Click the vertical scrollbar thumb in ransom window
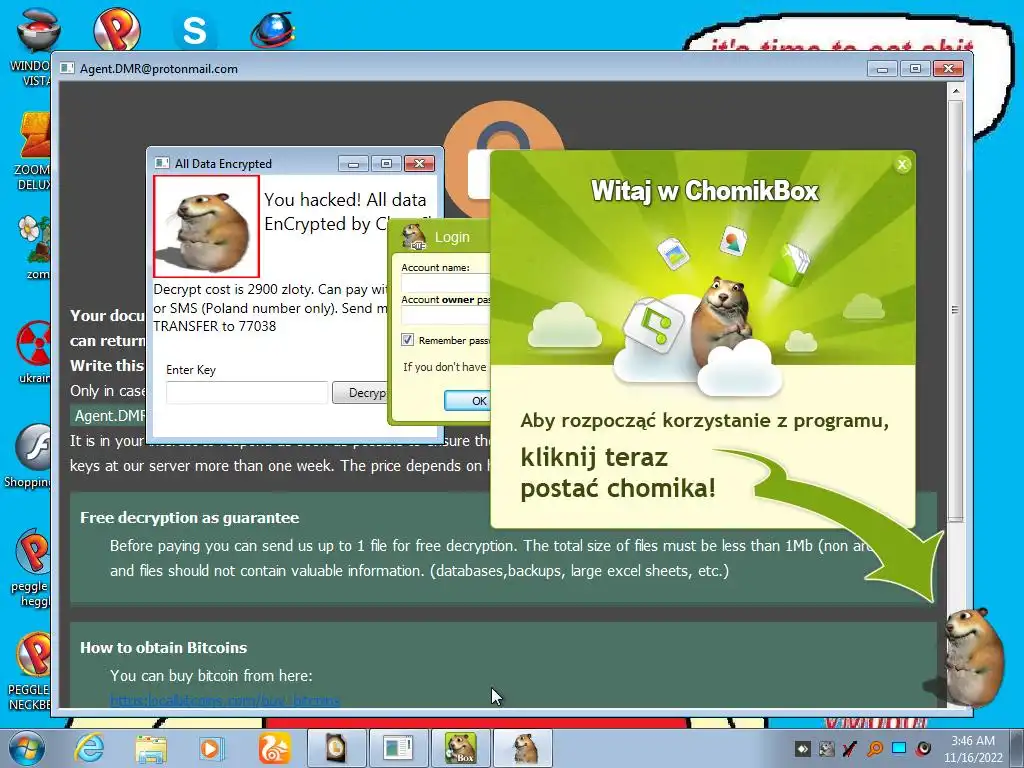 click(955, 310)
